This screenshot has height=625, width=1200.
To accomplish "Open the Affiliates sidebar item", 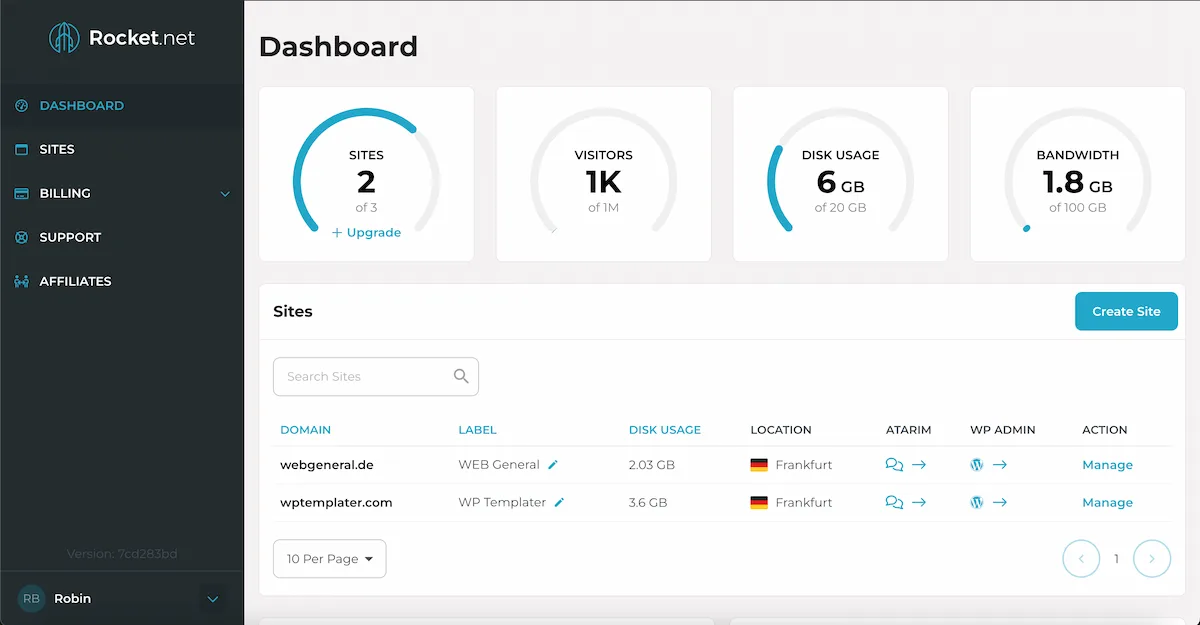I will (x=75, y=282).
